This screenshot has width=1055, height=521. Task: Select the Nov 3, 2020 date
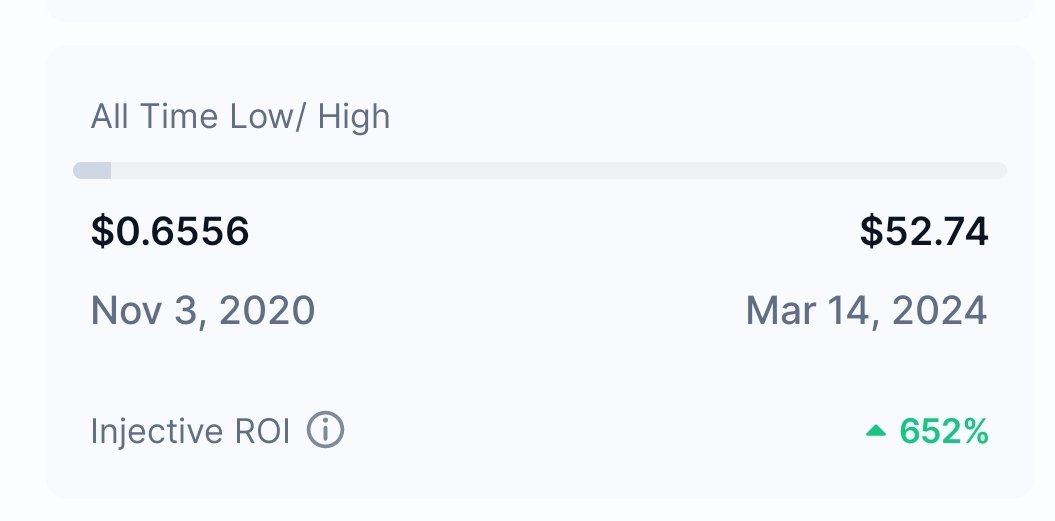(x=203, y=311)
